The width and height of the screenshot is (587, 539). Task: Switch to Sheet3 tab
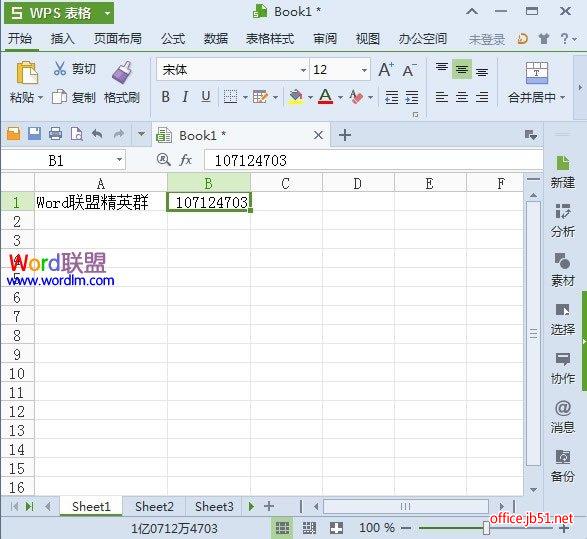coord(214,506)
